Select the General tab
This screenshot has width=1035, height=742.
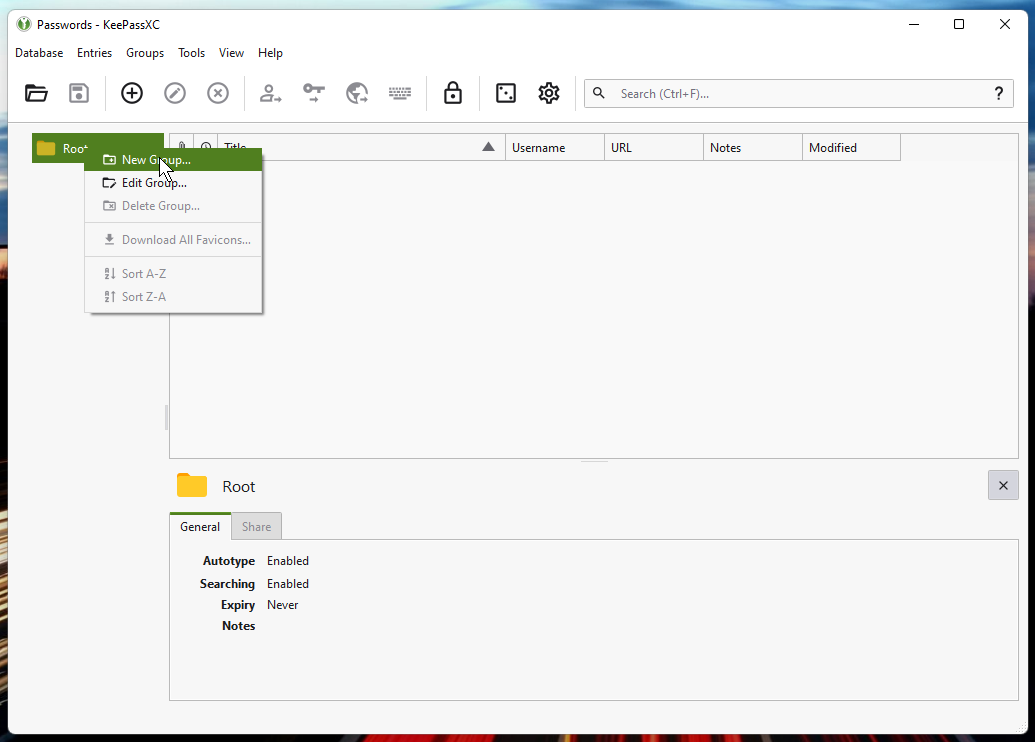pos(200,527)
